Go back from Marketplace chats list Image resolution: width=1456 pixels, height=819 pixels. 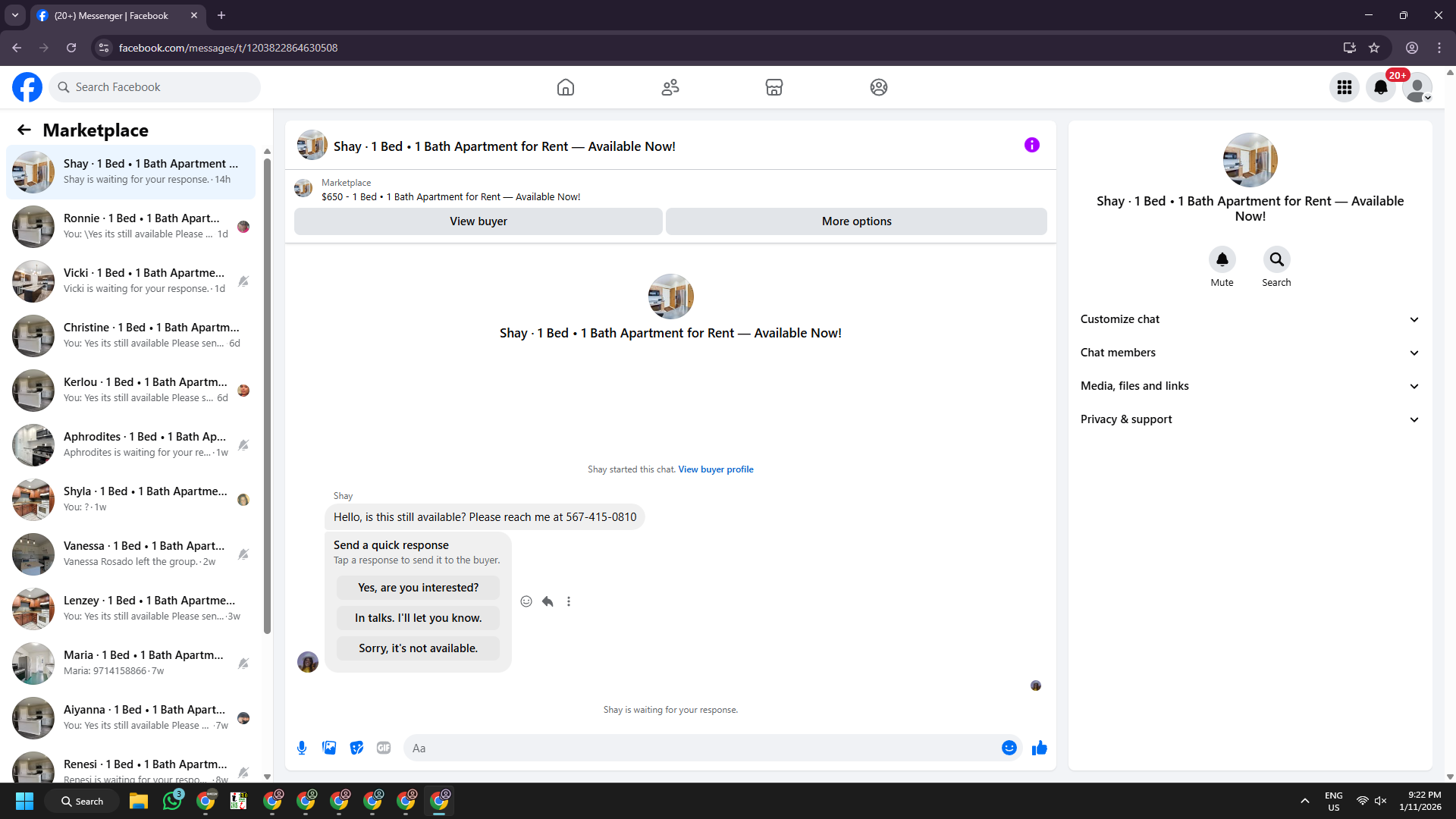point(24,130)
